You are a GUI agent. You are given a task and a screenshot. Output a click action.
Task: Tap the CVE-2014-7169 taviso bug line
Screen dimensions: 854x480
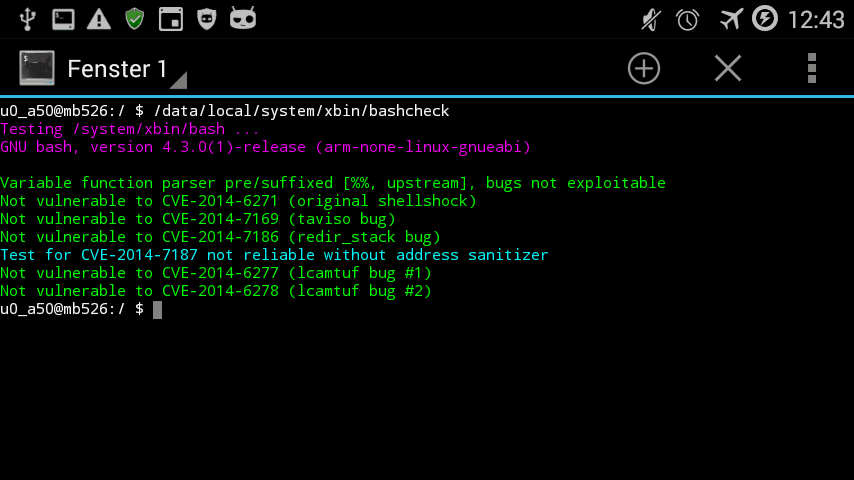point(198,219)
